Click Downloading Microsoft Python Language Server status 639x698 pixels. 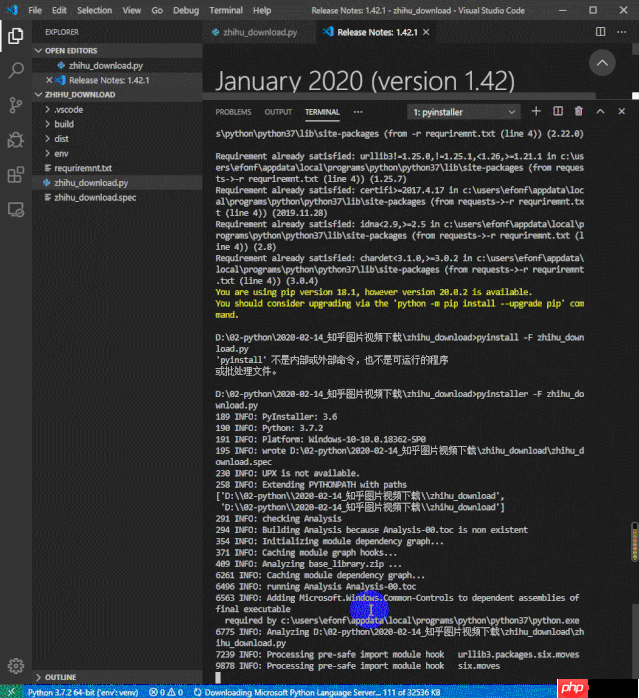point(317,692)
